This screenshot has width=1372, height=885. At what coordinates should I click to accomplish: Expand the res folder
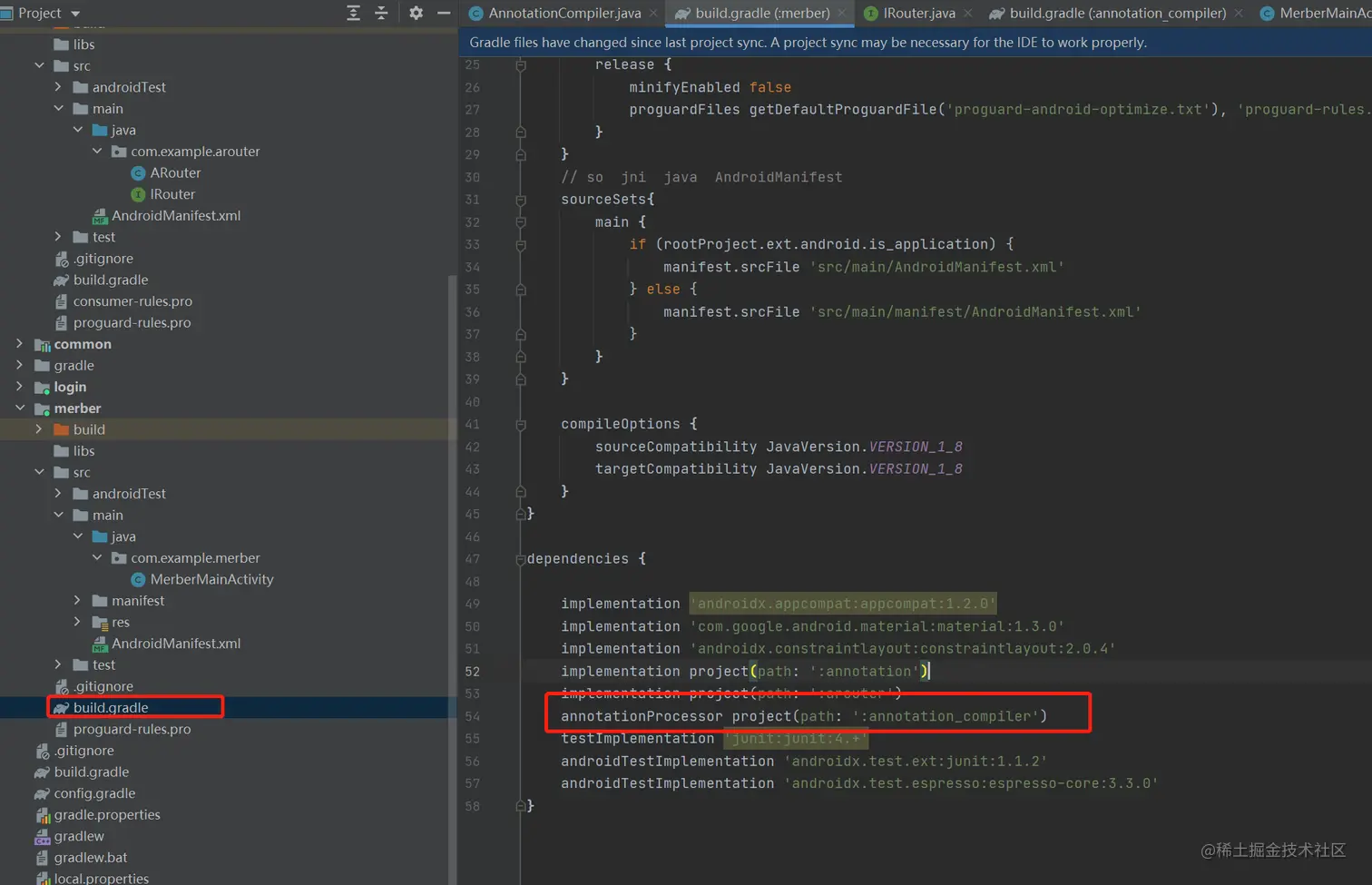coord(77,622)
